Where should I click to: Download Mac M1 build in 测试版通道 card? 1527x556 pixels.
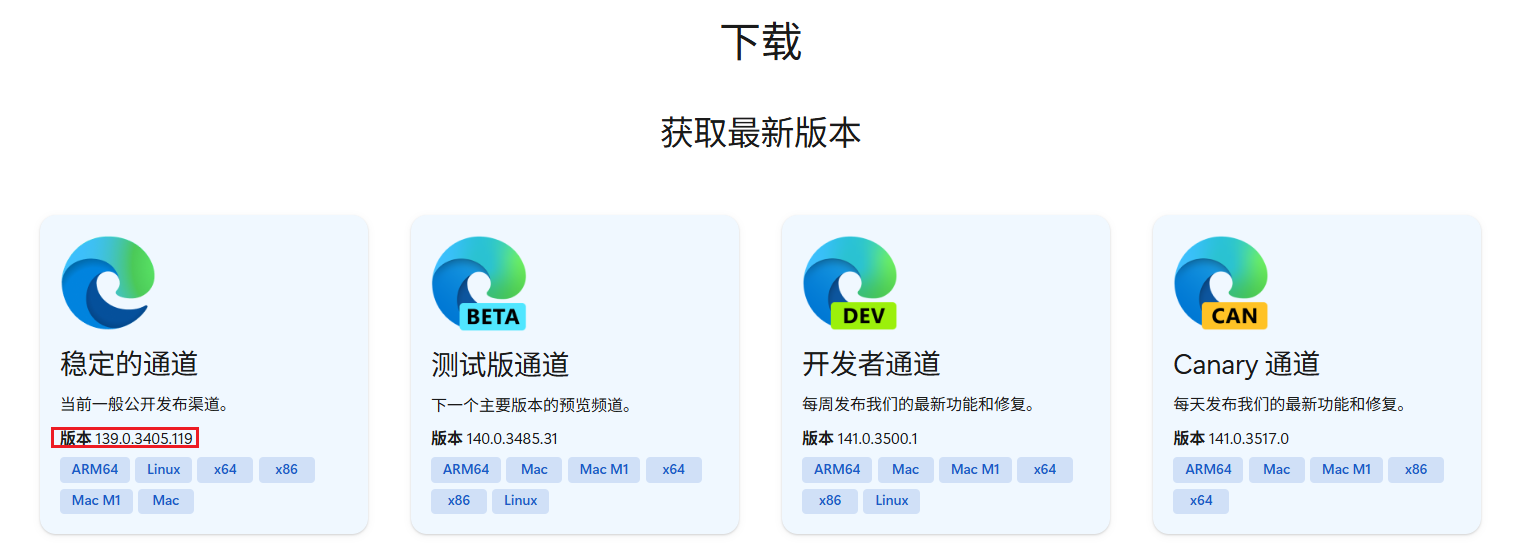[604, 470]
